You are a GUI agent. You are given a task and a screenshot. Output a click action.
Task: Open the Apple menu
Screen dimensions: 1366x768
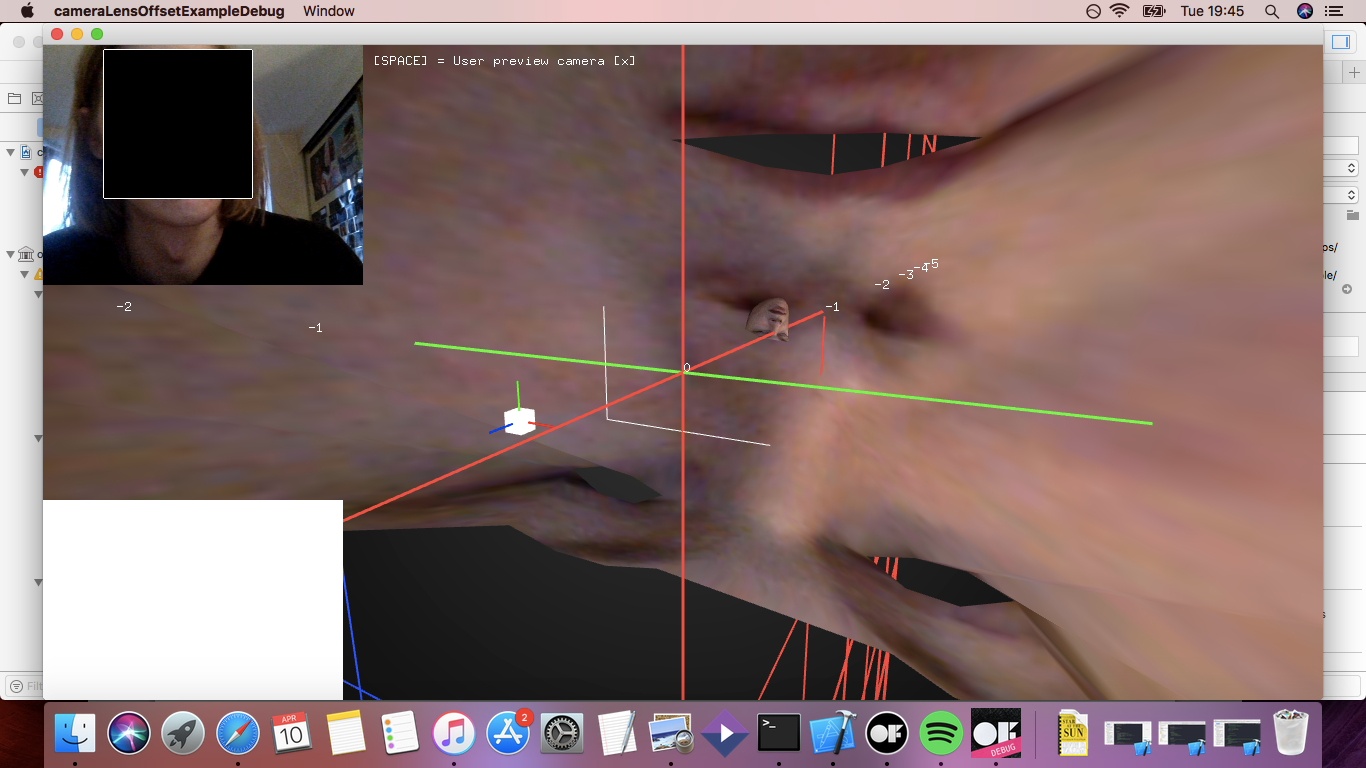(x=27, y=11)
